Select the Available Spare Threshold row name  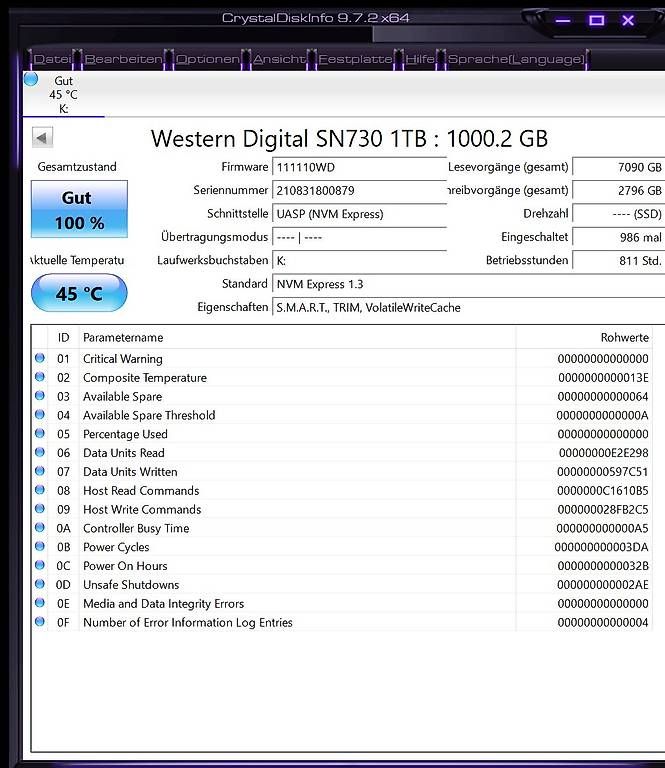(149, 415)
